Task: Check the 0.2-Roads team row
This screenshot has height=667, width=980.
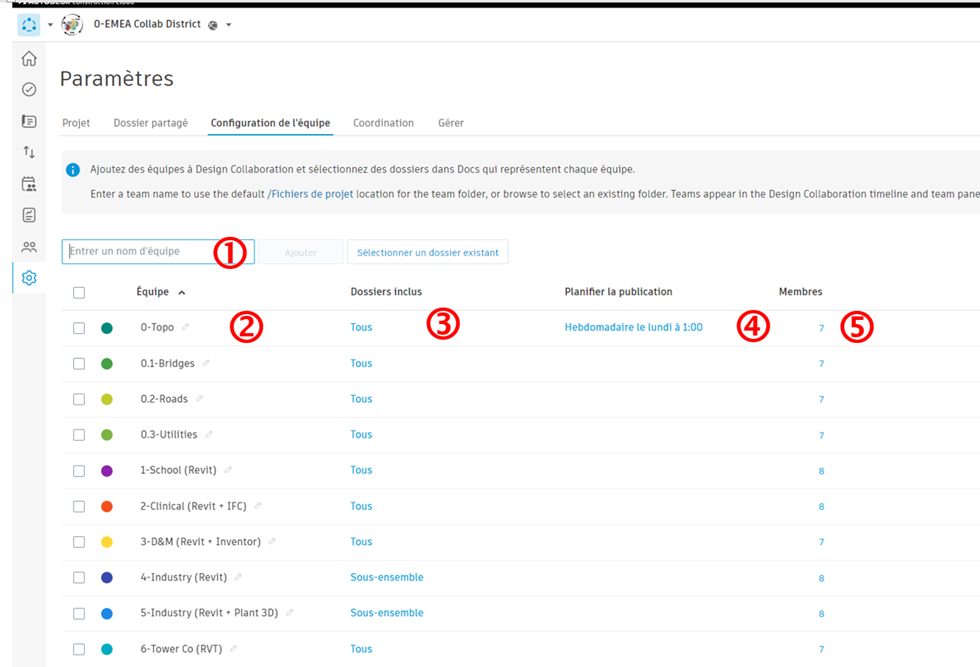Action: pos(79,399)
